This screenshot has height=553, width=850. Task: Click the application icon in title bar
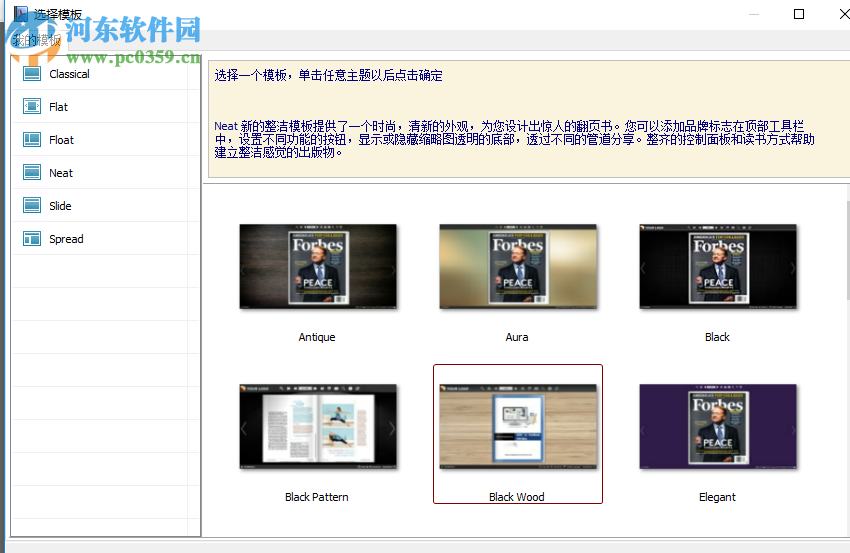21,14
